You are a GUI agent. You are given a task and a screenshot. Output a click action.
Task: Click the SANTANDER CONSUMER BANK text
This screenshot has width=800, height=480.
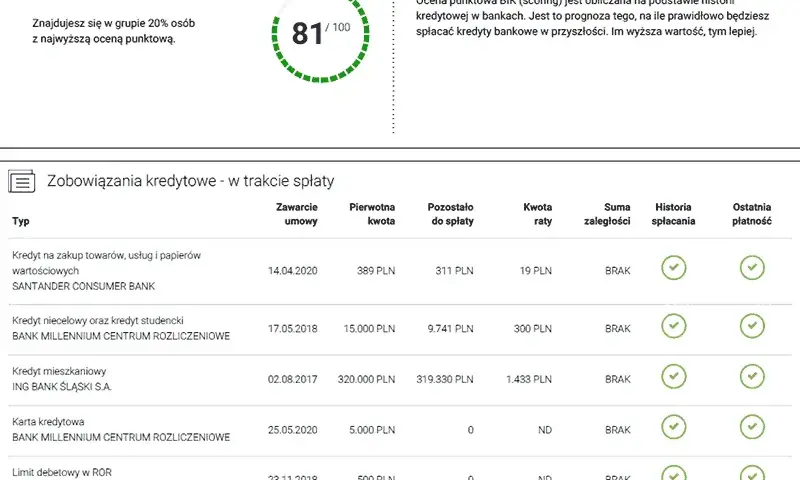(x=84, y=286)
